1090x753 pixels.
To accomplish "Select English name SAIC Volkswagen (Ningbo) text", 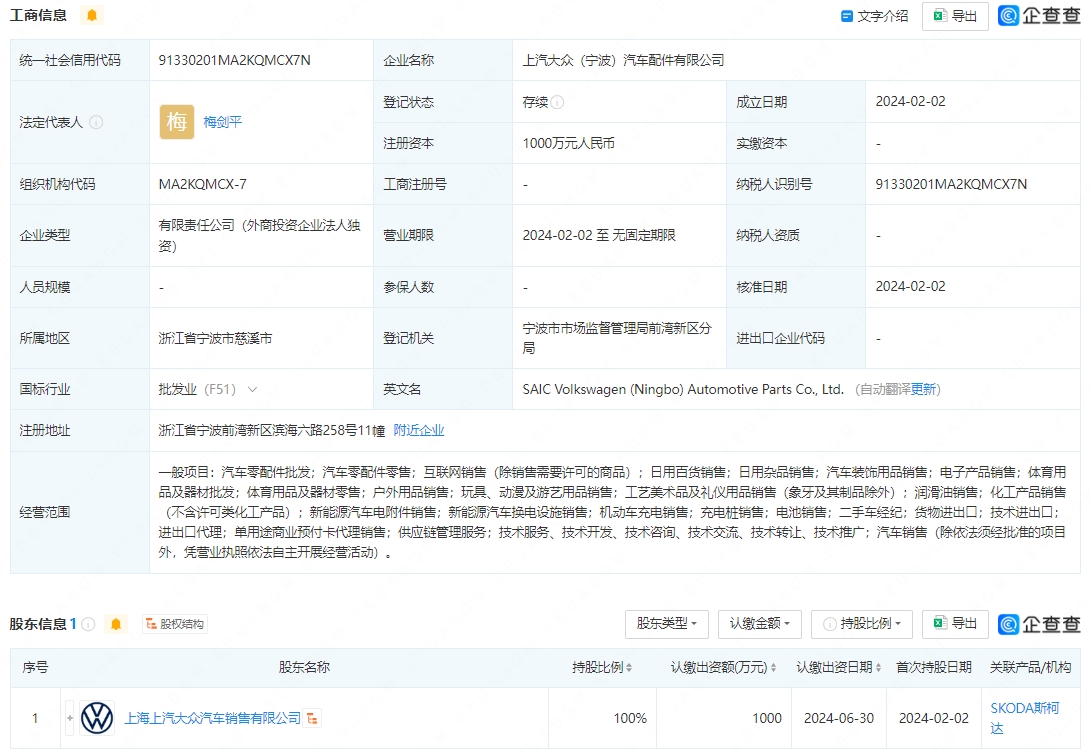I will tap(683, 389).
